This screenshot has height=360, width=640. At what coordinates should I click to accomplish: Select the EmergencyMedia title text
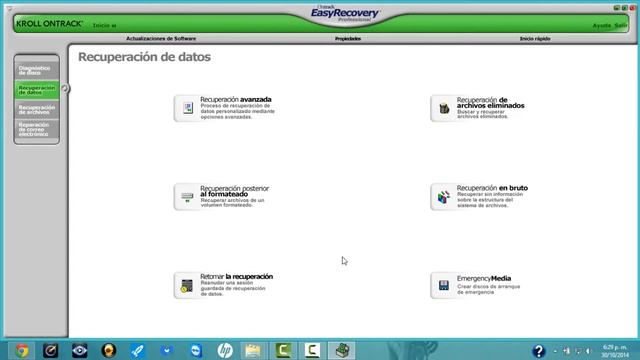coord(484,278)
